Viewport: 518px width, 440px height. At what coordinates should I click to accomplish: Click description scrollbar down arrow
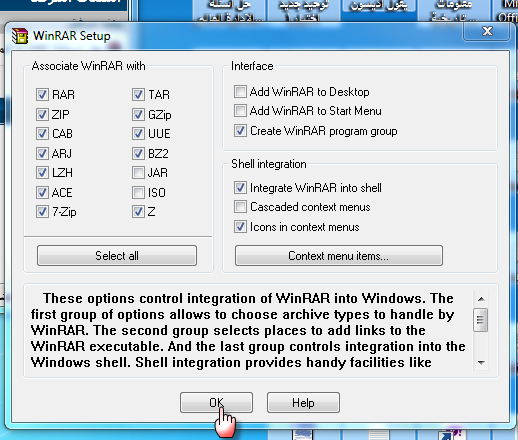pos(481,363)
